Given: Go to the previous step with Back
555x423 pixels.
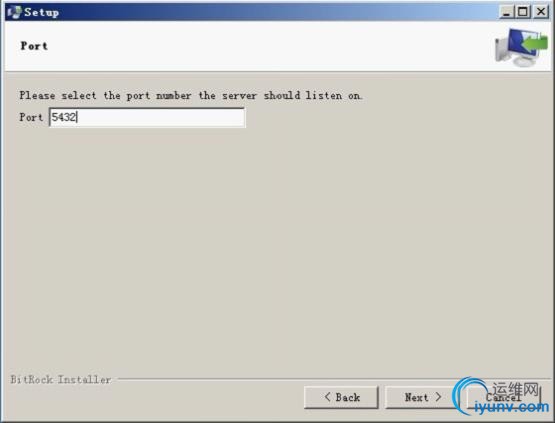Looking at the screenshot, I should pyautogui.click(x=341, y=397).
